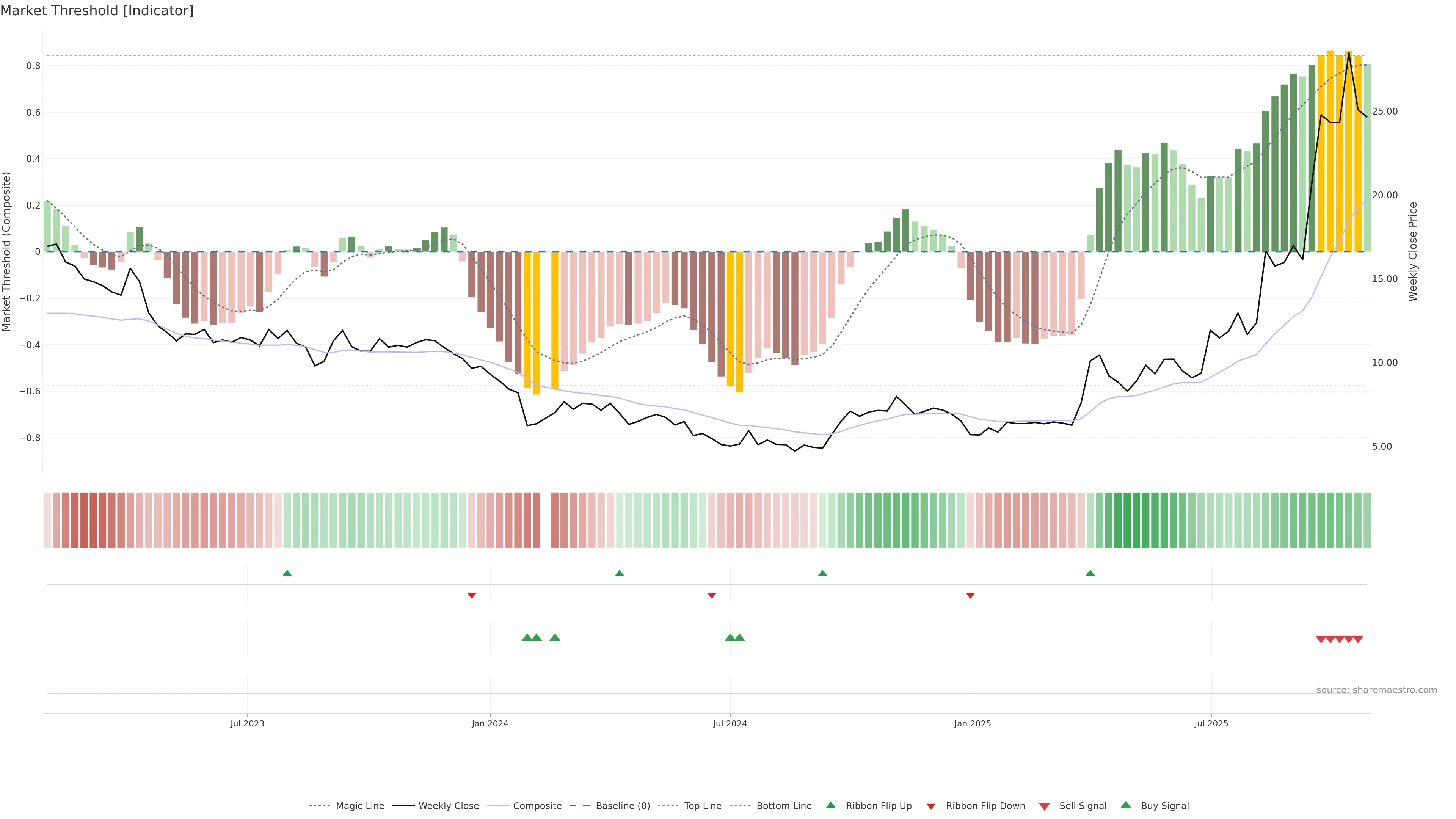Click the Ribbon Flip Up legend triangle icon
The image size is (1456, 819).
(830, 805)
